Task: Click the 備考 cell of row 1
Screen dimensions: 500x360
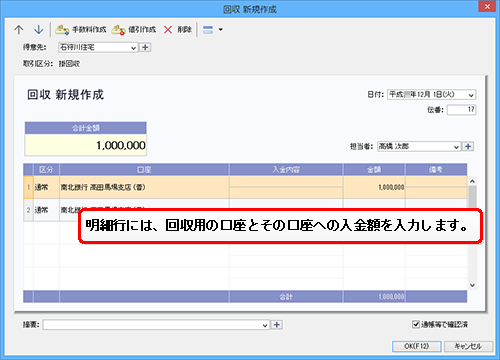Action: click(x=436, y=187)
